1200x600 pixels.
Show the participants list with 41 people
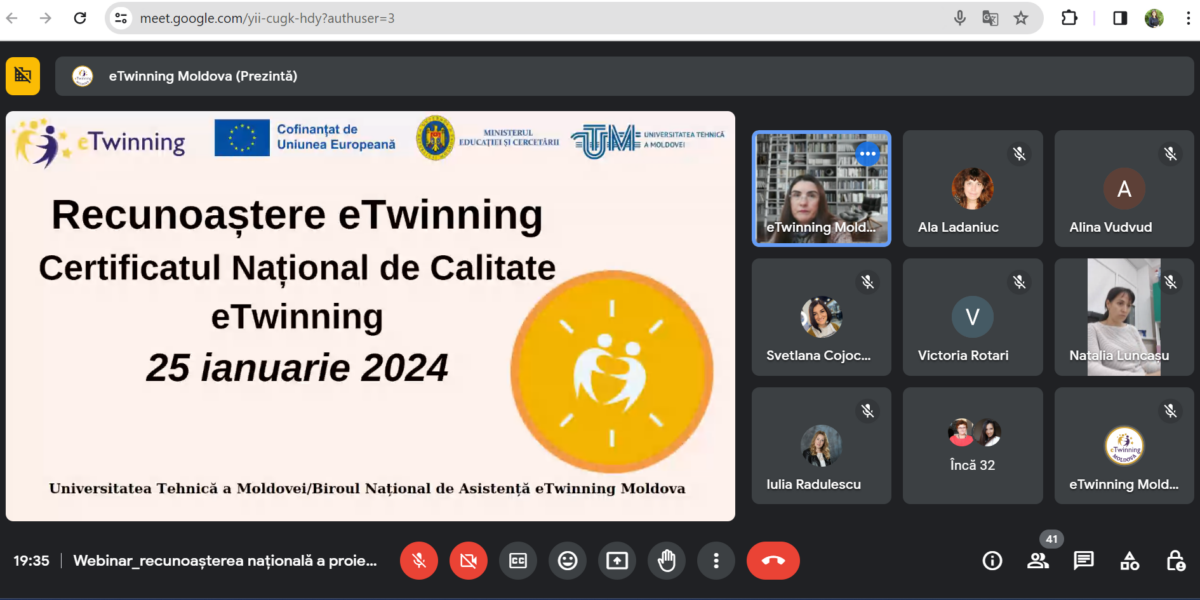pyautogui.click(x=1038, y=561)
